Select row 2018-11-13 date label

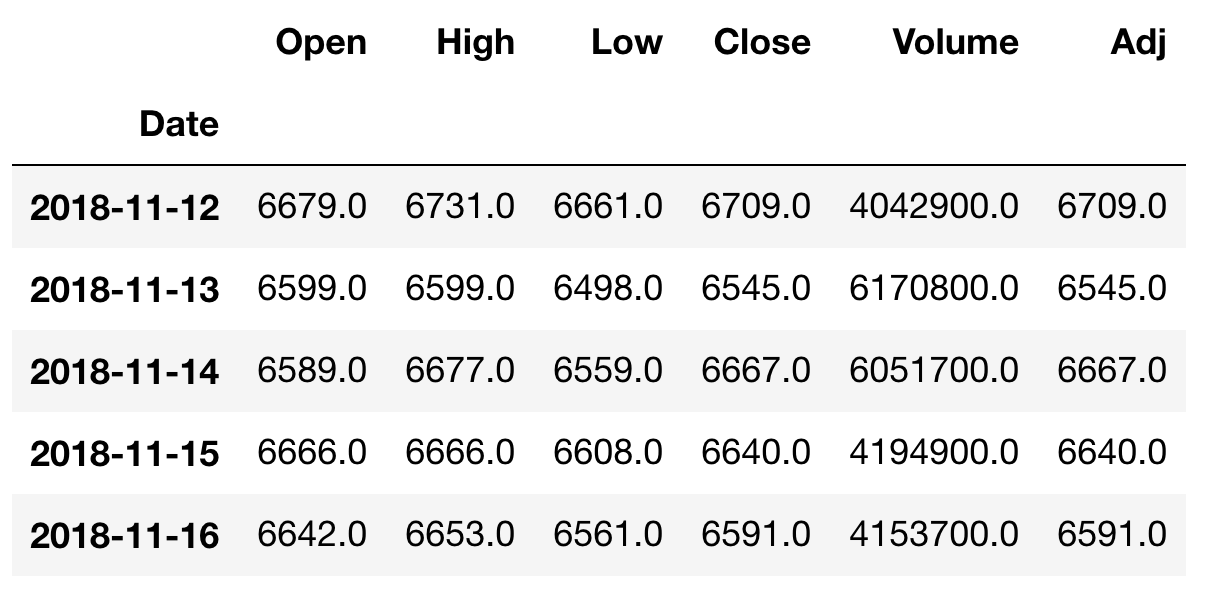pos(125,289)
